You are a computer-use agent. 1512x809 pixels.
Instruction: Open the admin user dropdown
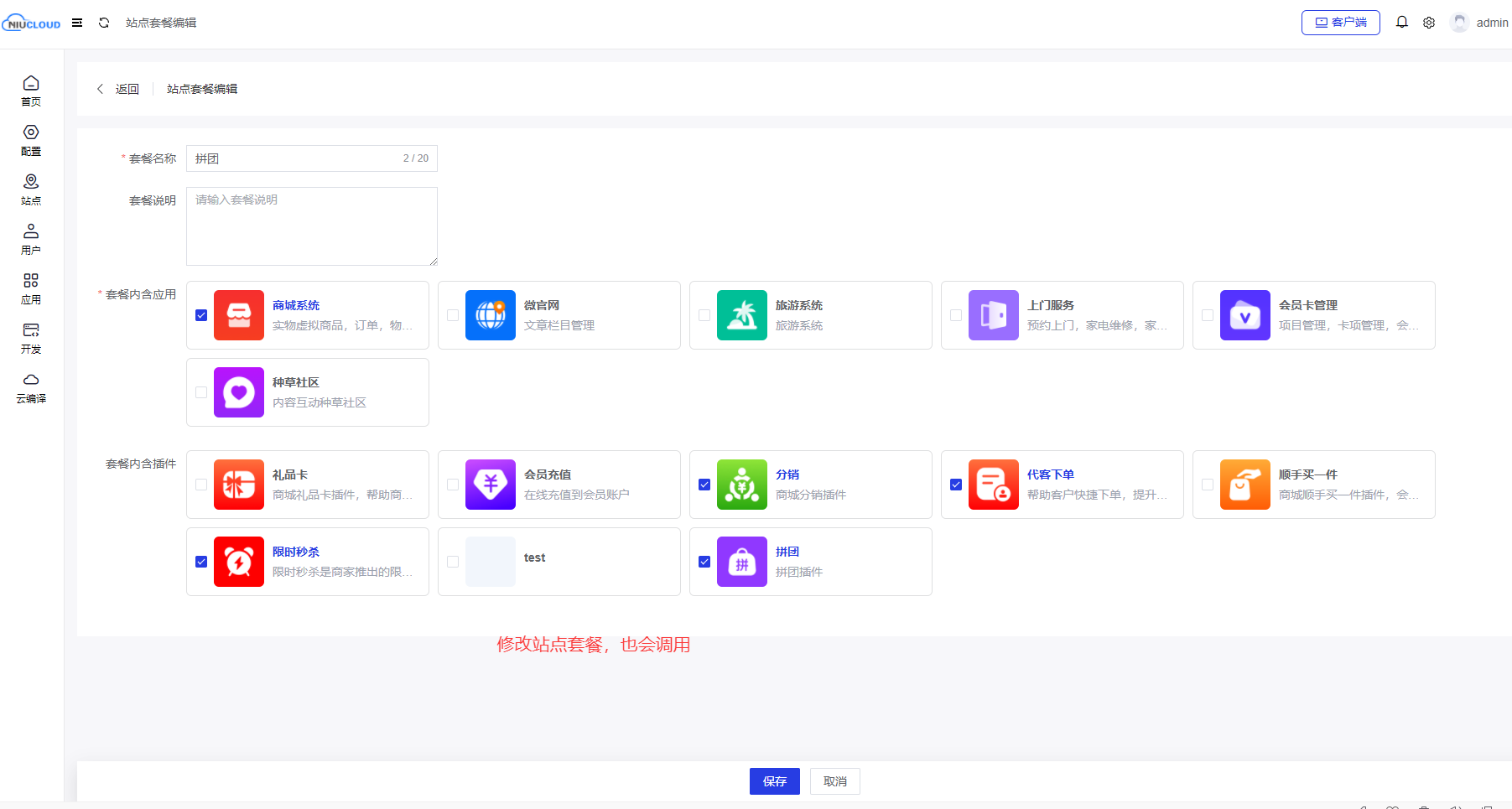1481,23
